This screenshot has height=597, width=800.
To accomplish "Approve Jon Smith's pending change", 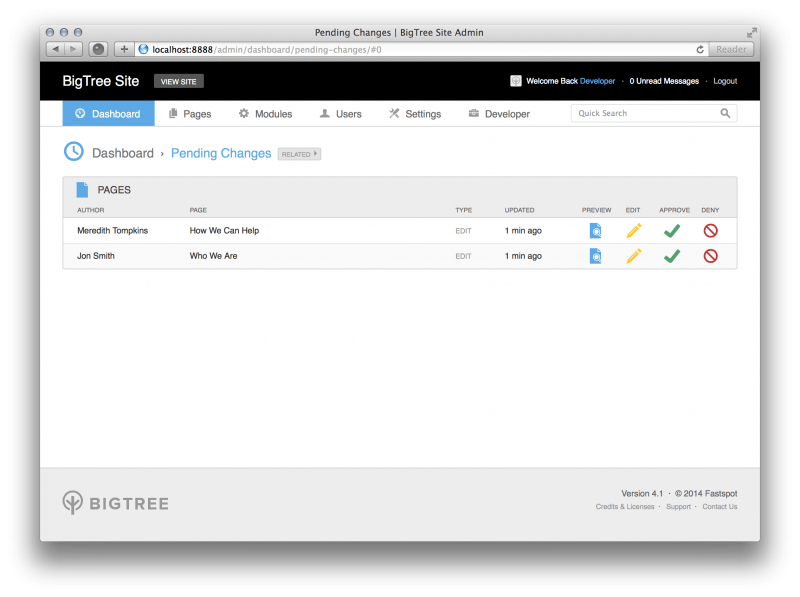I will (672, 256).
